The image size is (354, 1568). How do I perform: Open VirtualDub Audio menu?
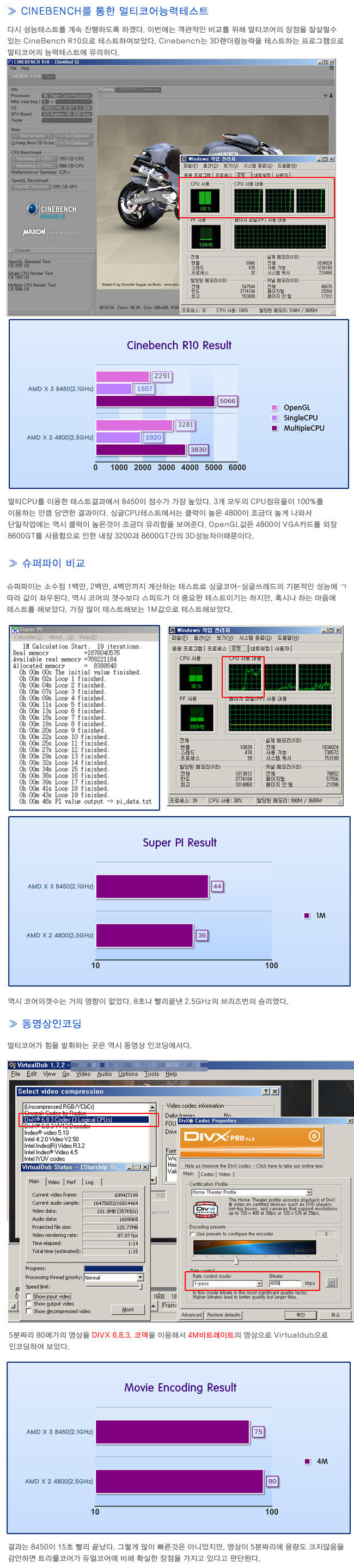pos(104,1074)
